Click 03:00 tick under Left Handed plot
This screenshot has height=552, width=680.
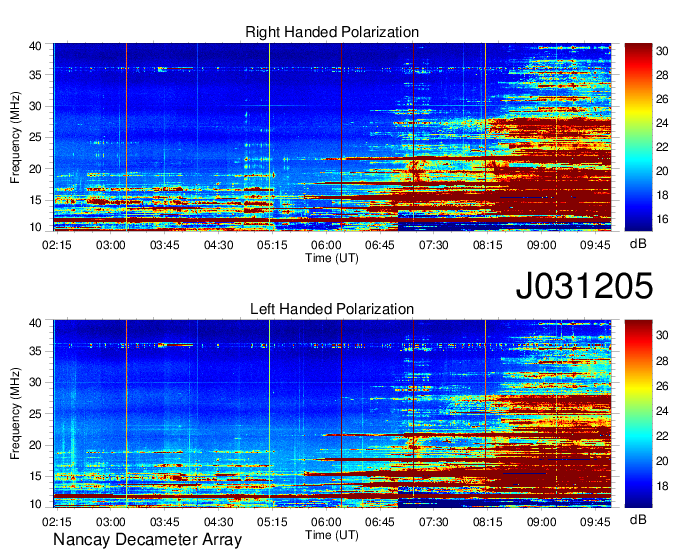click(x=111, y=522)
